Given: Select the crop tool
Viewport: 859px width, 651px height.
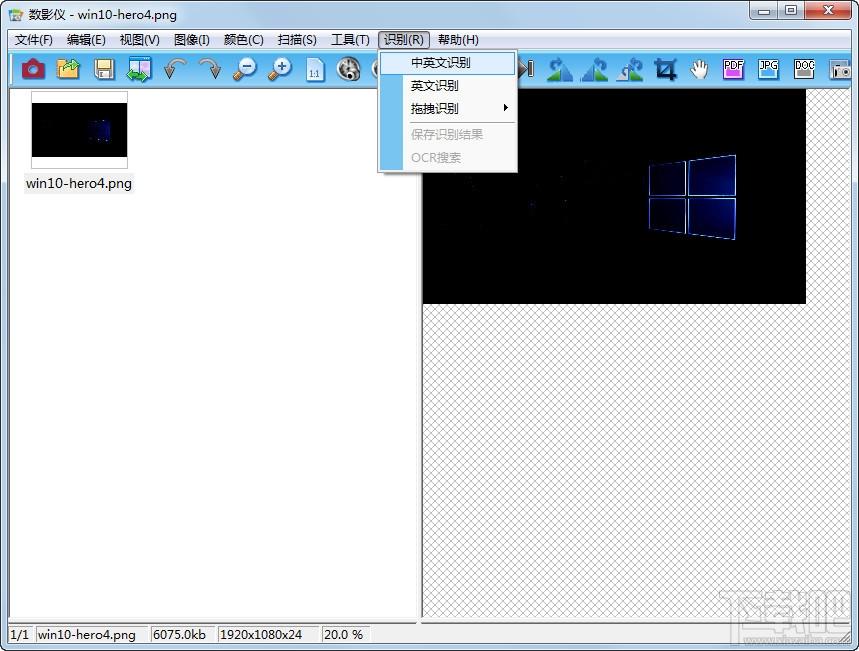Looking at the screenshot, I should tap(665, 70).
